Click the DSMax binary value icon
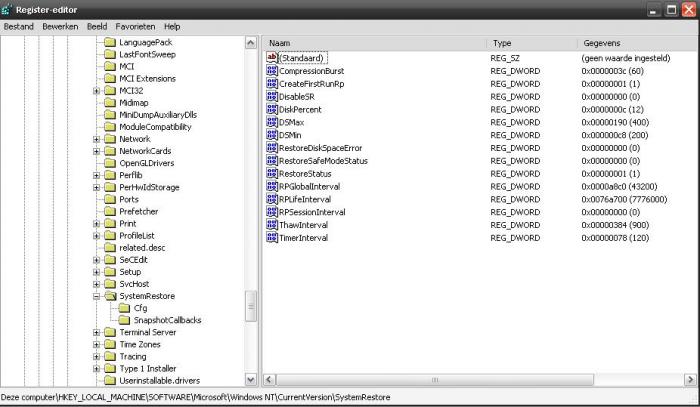The height and width of the screenshot is (407, 700). [x=271, y=122]
